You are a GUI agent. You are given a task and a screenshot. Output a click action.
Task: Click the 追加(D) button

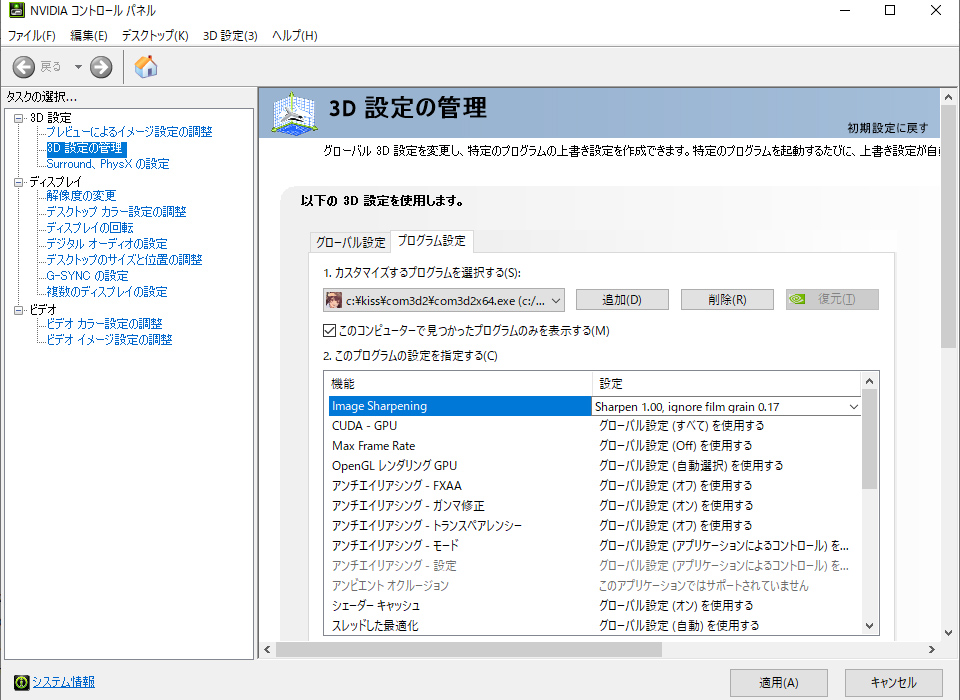[622, 299]
